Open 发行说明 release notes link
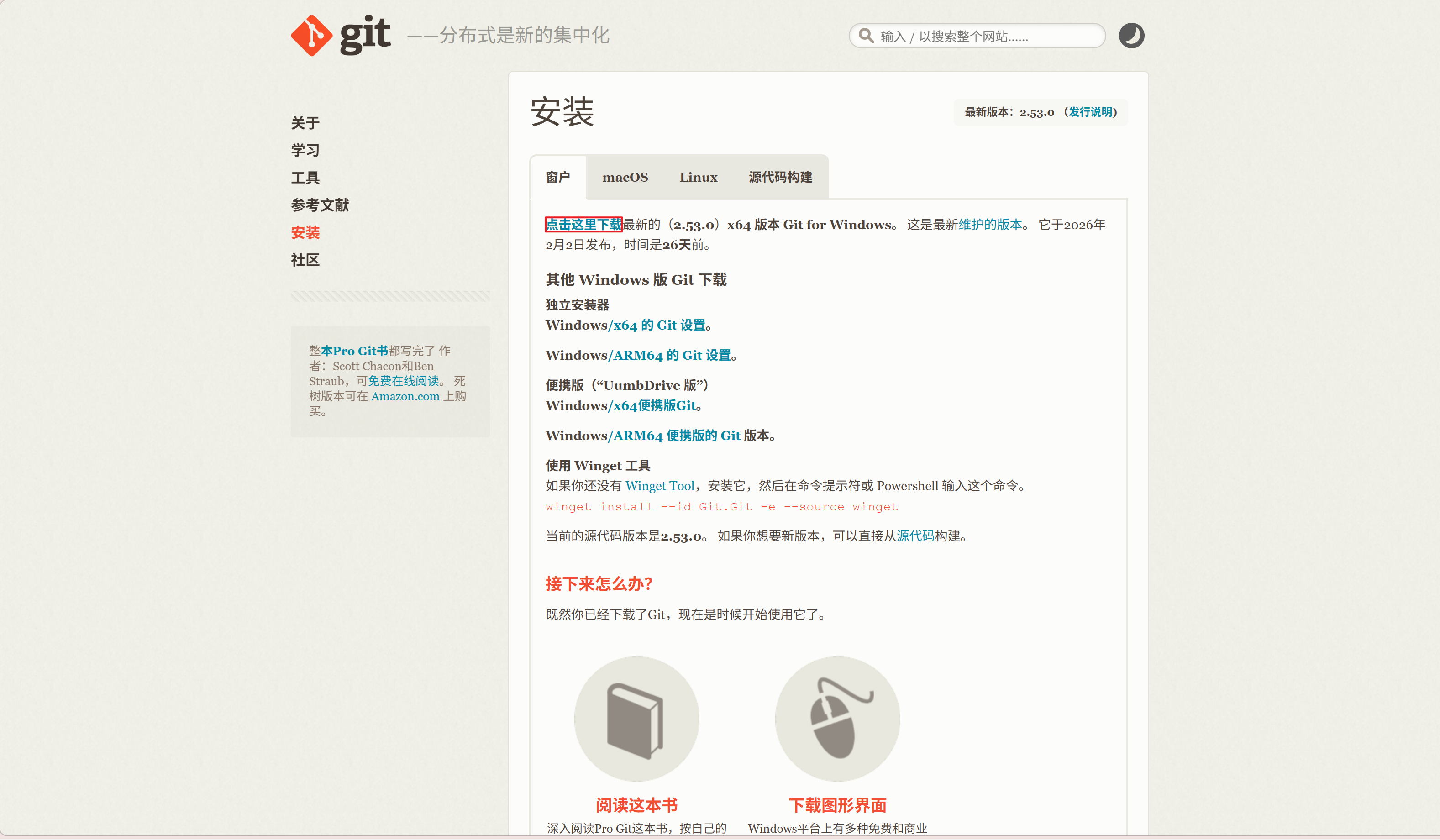 pos(1091,112)
